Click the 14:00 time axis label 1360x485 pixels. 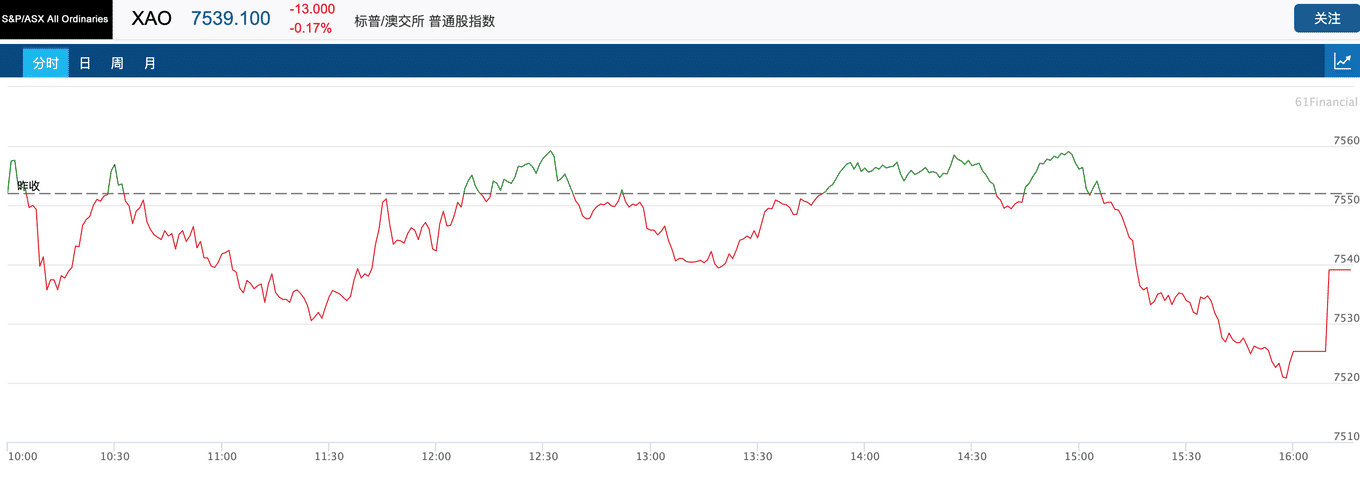865,456
